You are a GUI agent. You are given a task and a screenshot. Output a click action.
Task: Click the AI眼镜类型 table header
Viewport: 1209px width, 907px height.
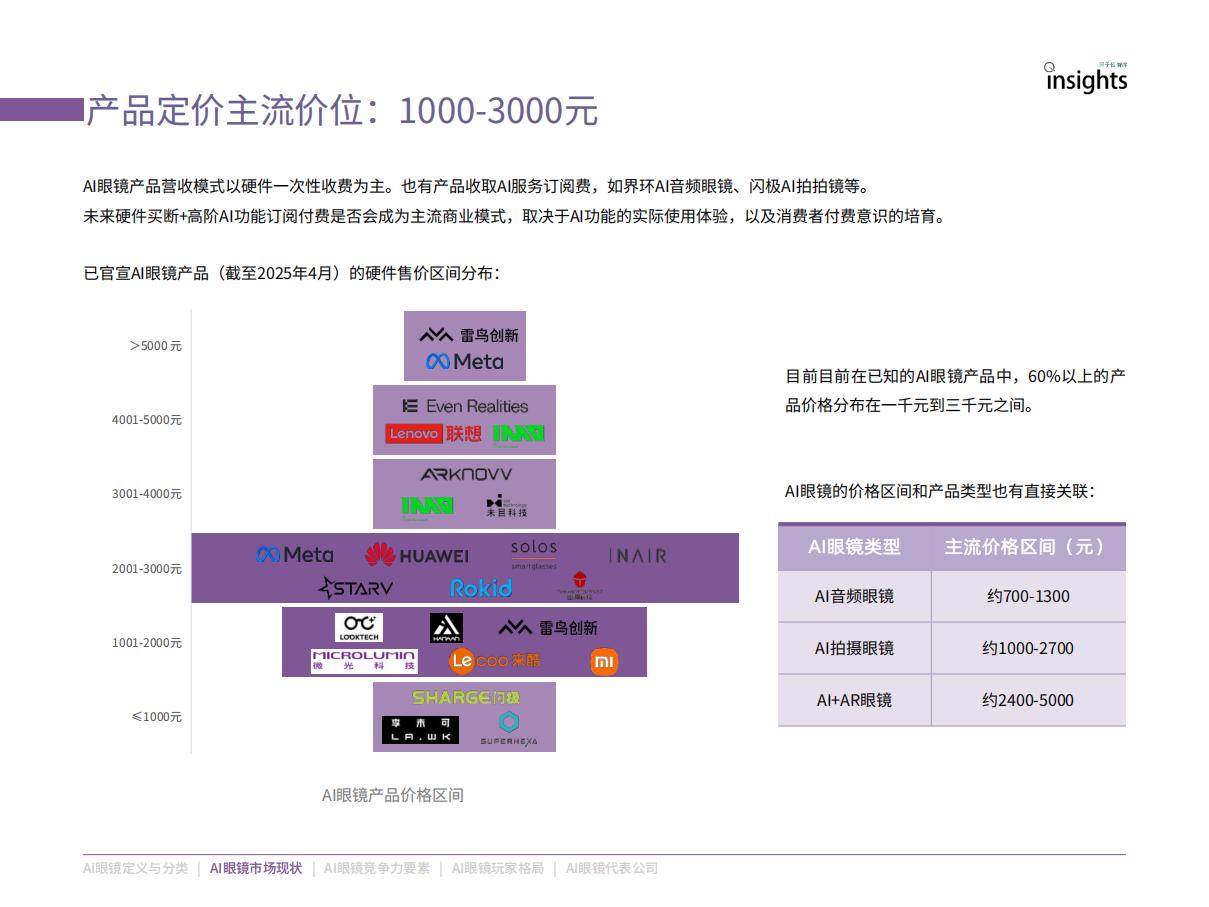click(854, 547)
